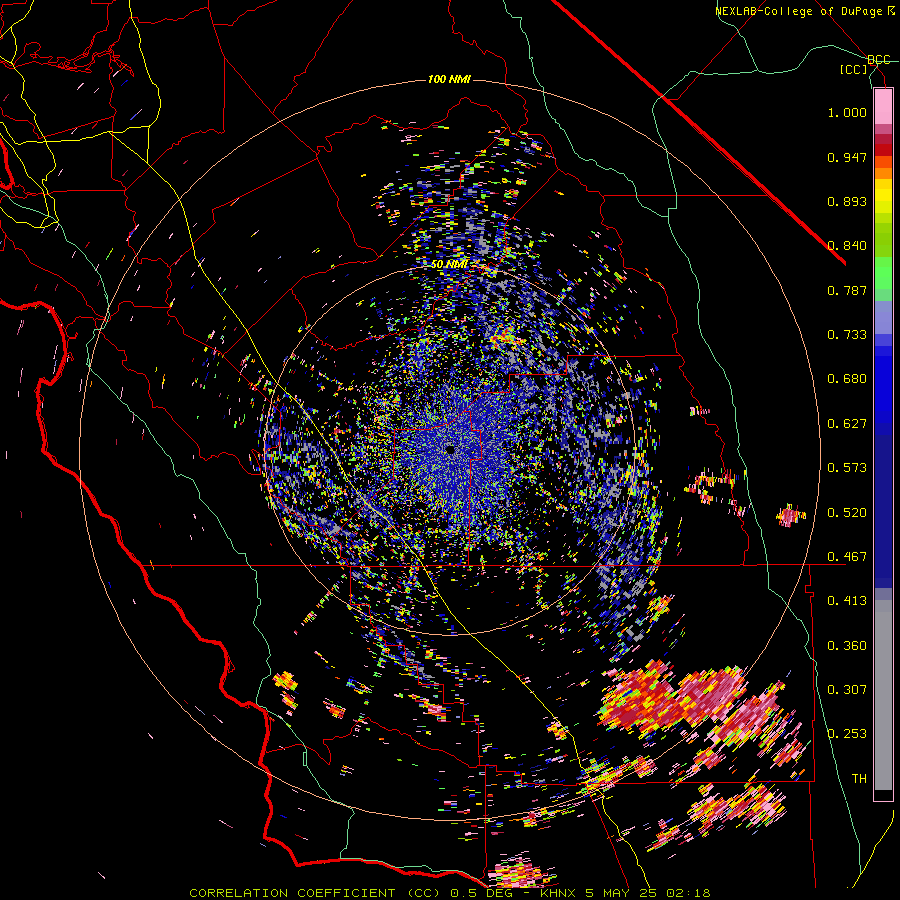Click the [CC] product label
The height and width of the screenshot is (900, 900).
pyautogui.click(x=854, y=69)
